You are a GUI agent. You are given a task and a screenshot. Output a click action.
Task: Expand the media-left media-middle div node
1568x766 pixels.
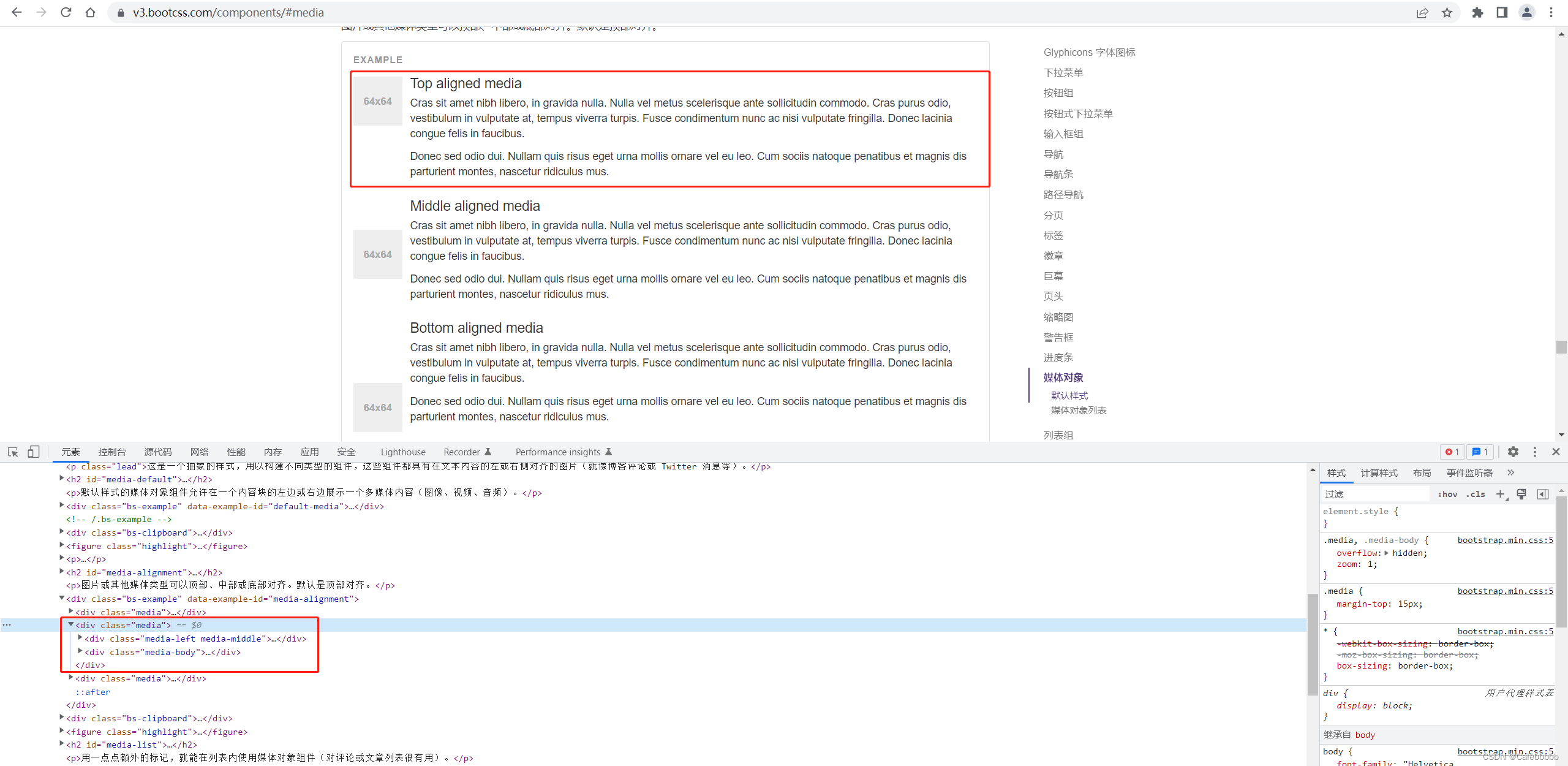[80, 638]
